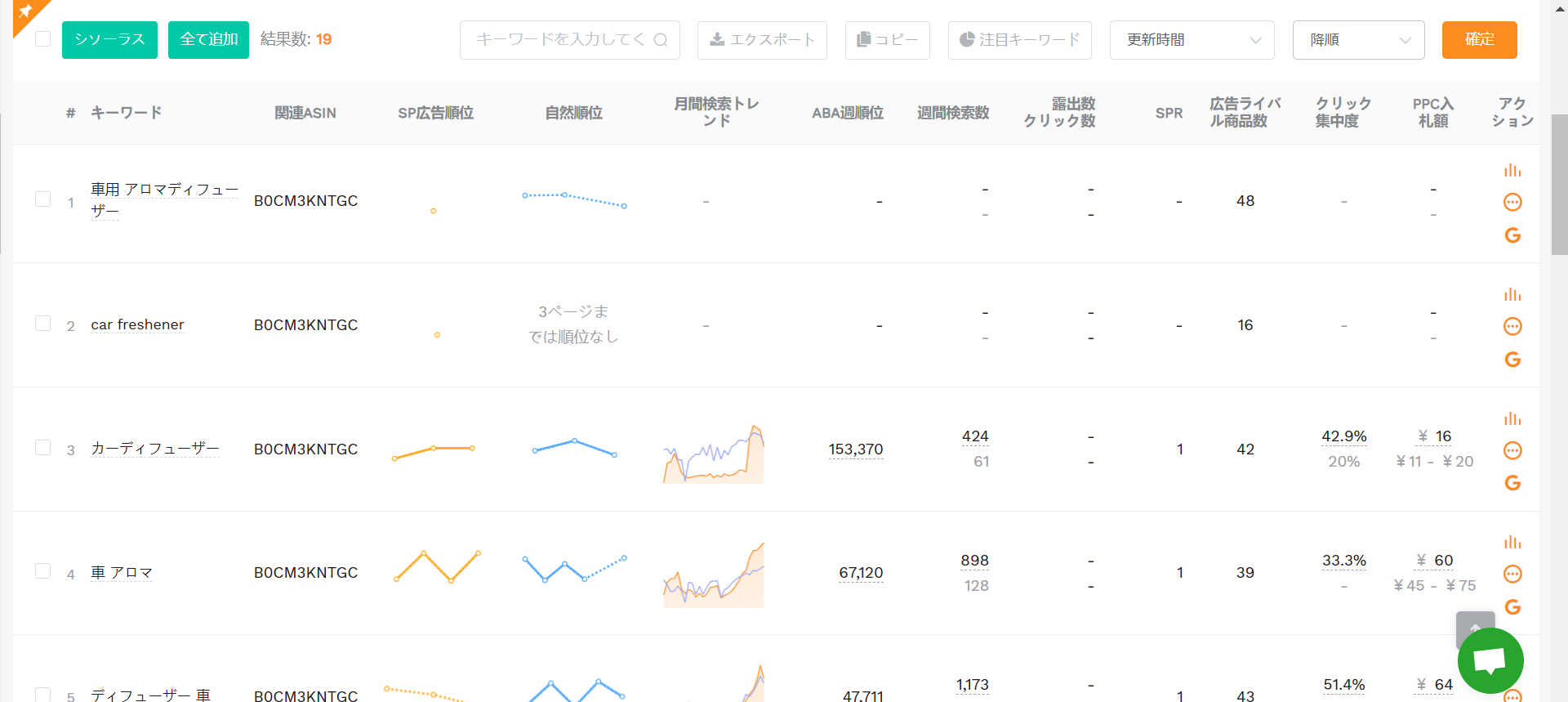This screenshot has height=702, width=1568.
Task: Click ABA rank value 153,370
Action: tap(856, 449)
